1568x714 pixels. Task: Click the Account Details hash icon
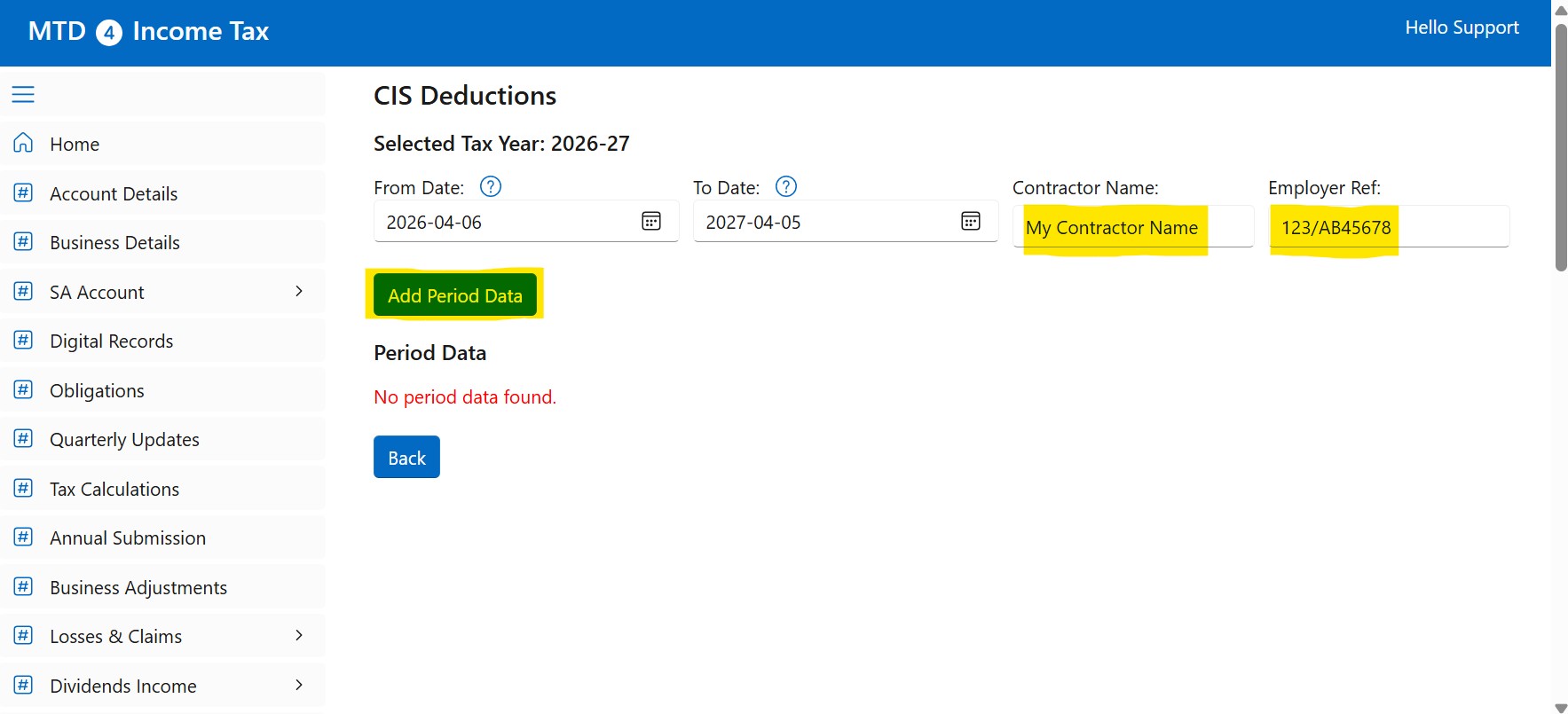click(23, 192)
